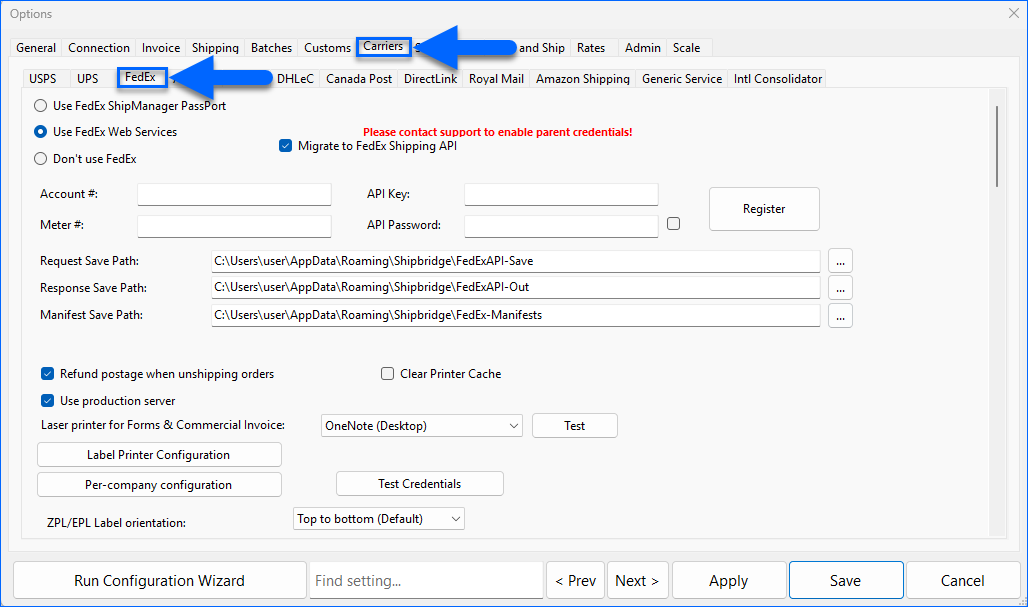The width and height of the screenshot is (1028, 607).
Task: Browse for Manifest Save Path folder
Action: pos(840,315)
